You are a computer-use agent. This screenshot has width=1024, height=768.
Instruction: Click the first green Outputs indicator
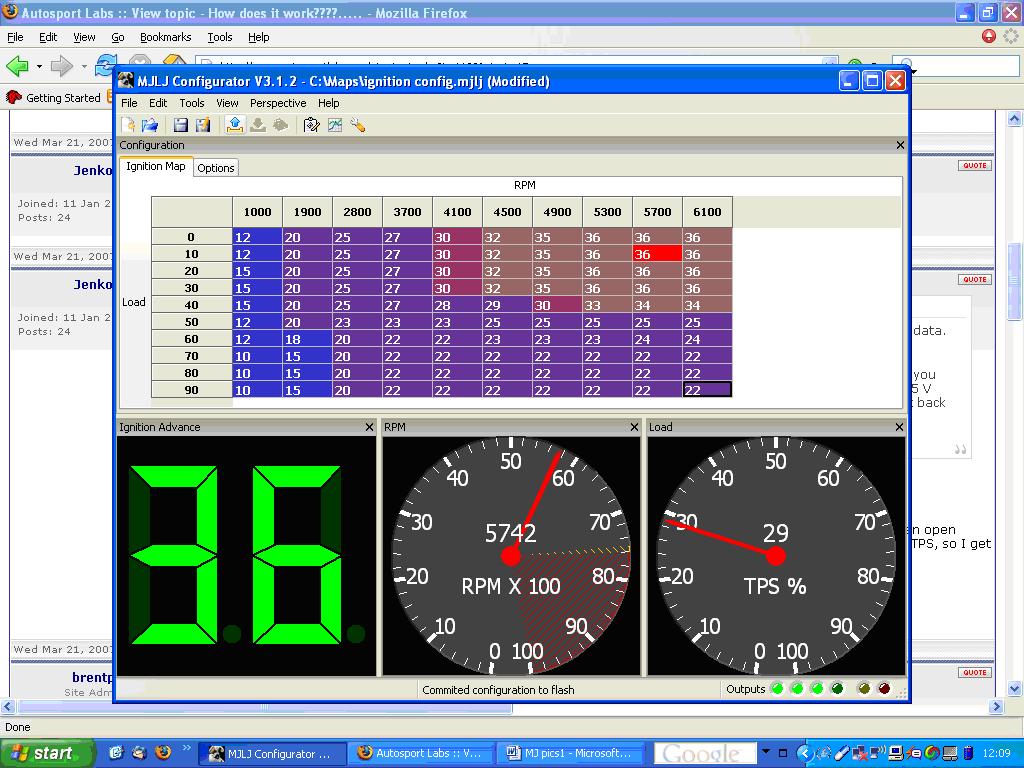click(x=777, y=688)
